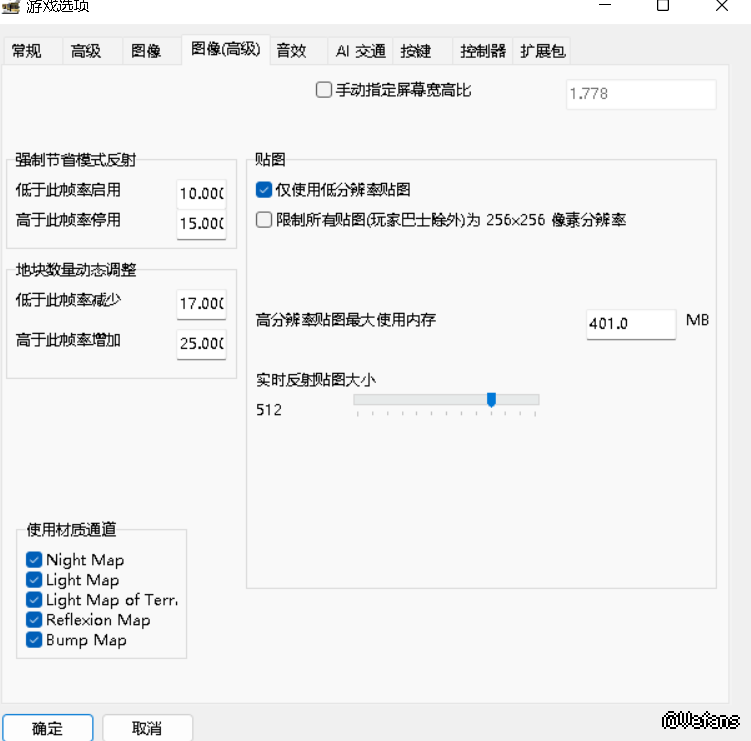Image resolution: width=751 pixels, height=741 pixels.
Task: Click the 高分辨率贴图最大使用内存 input field
Action: click(630, 324)
